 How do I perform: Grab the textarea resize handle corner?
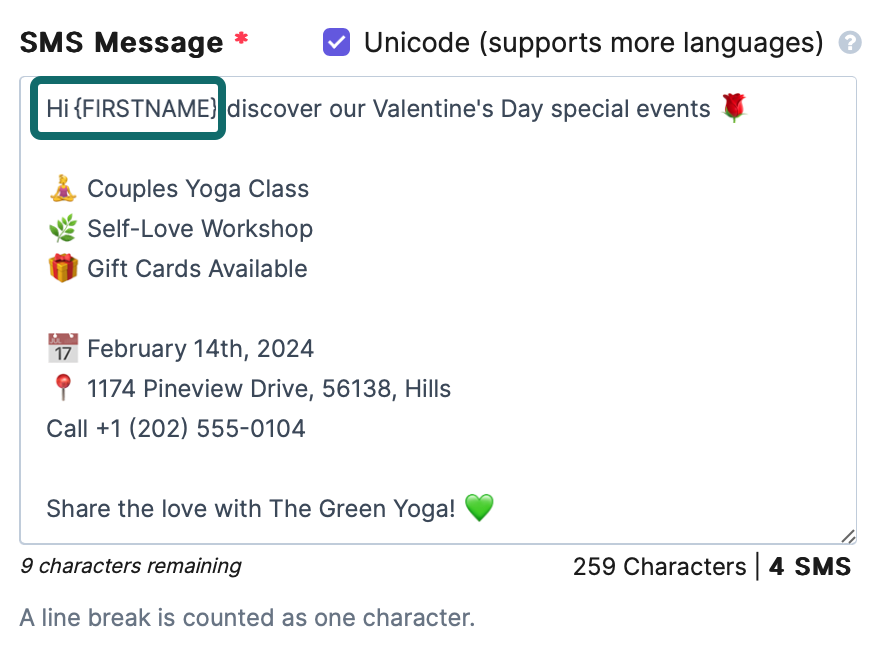[849, 536]
